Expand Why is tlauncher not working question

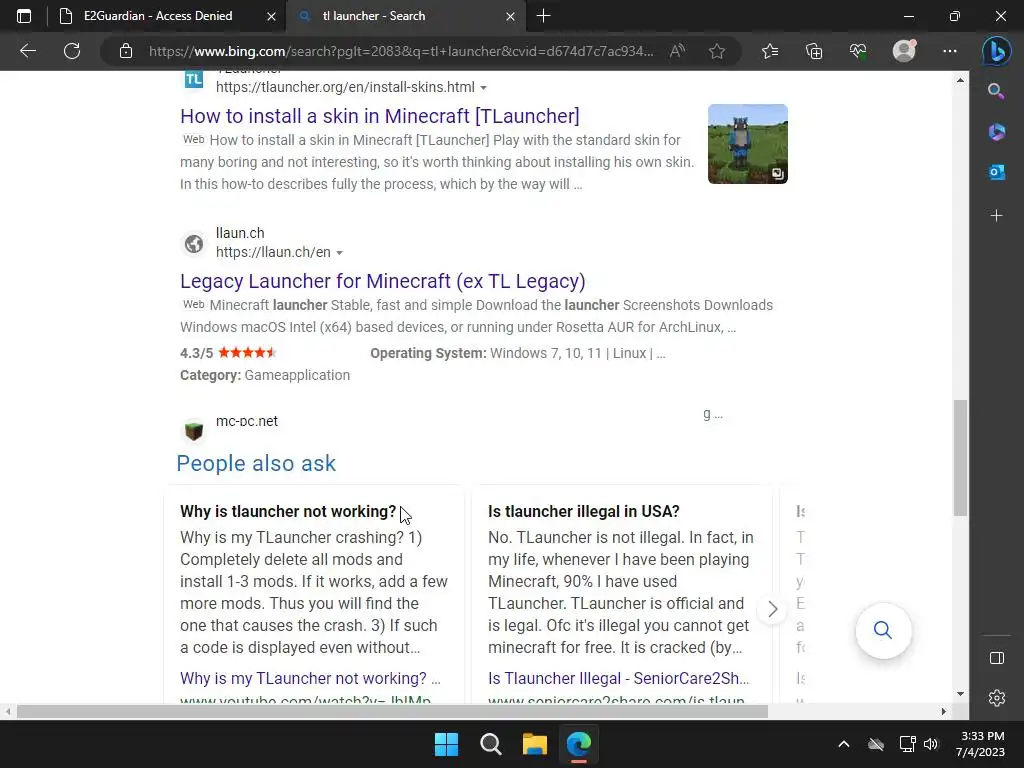(288, 511)
